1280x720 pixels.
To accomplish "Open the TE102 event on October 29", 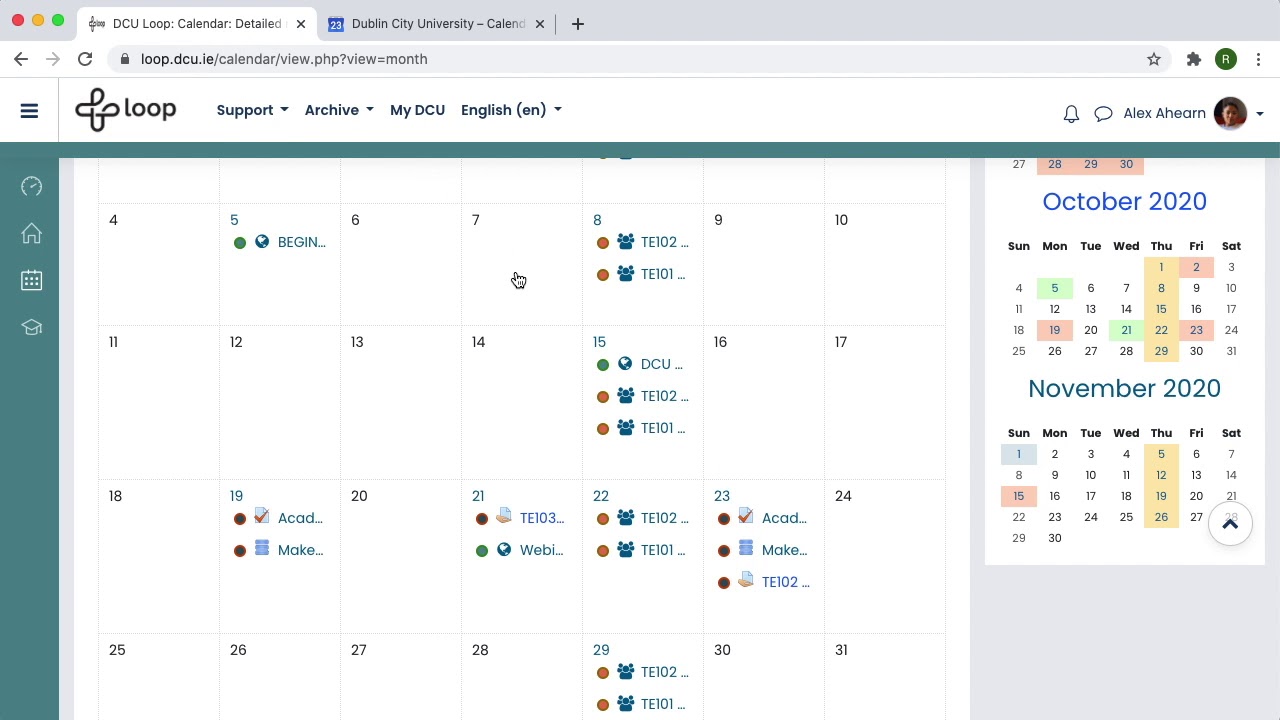I will 664,672.
